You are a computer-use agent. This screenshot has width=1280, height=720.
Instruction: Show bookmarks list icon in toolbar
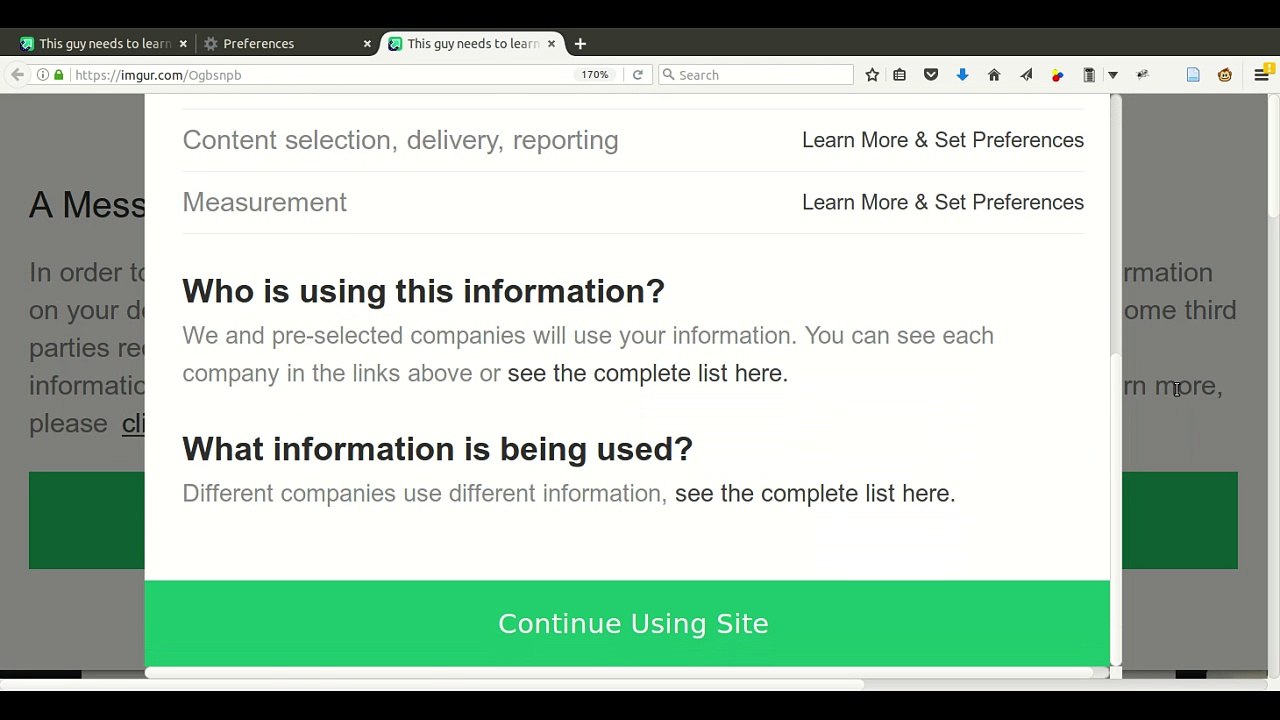[900, 75]
